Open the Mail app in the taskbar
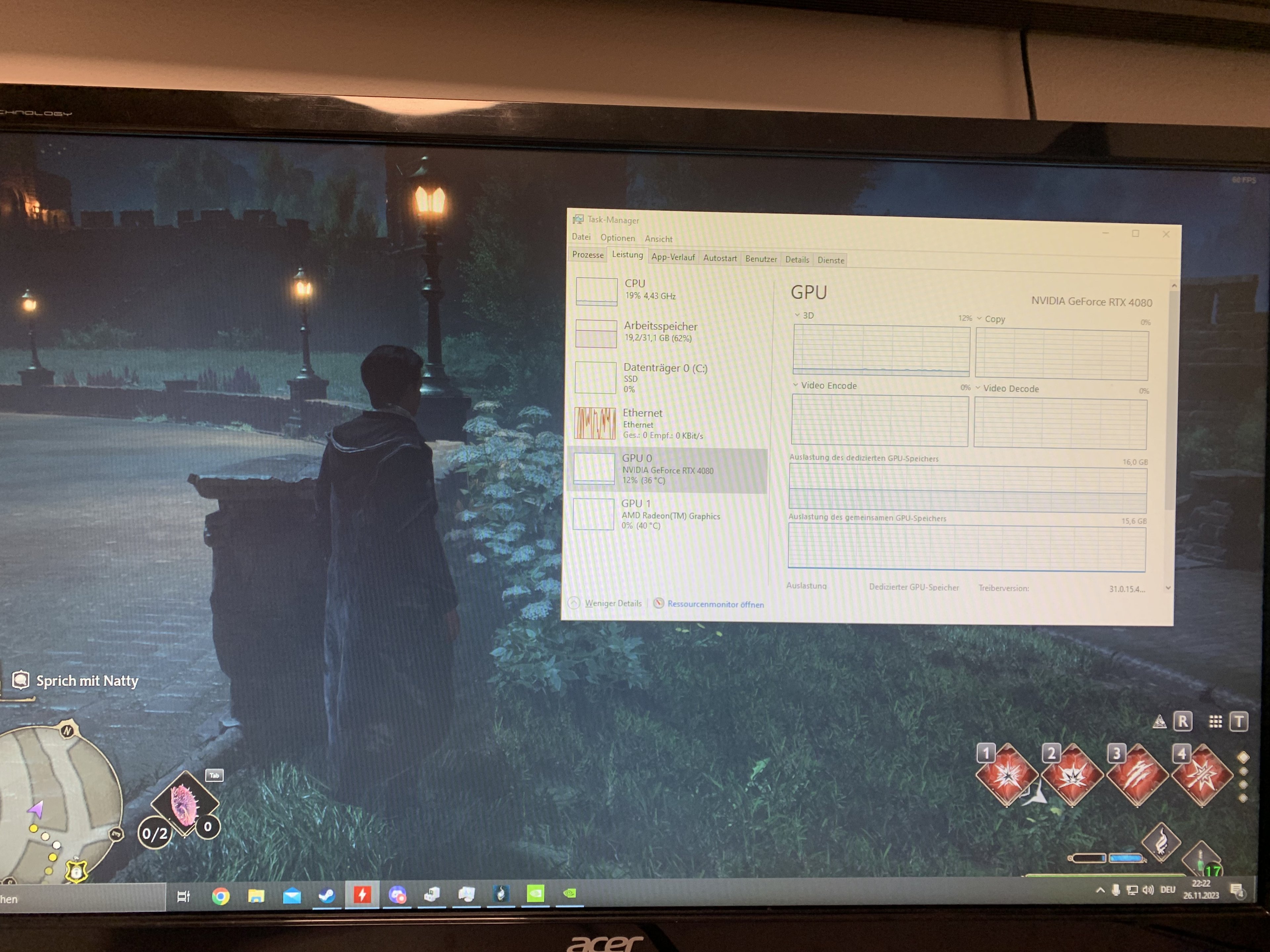Image resolution: width=1270 pixels, height=952 pixels. (x=292, y=896)
